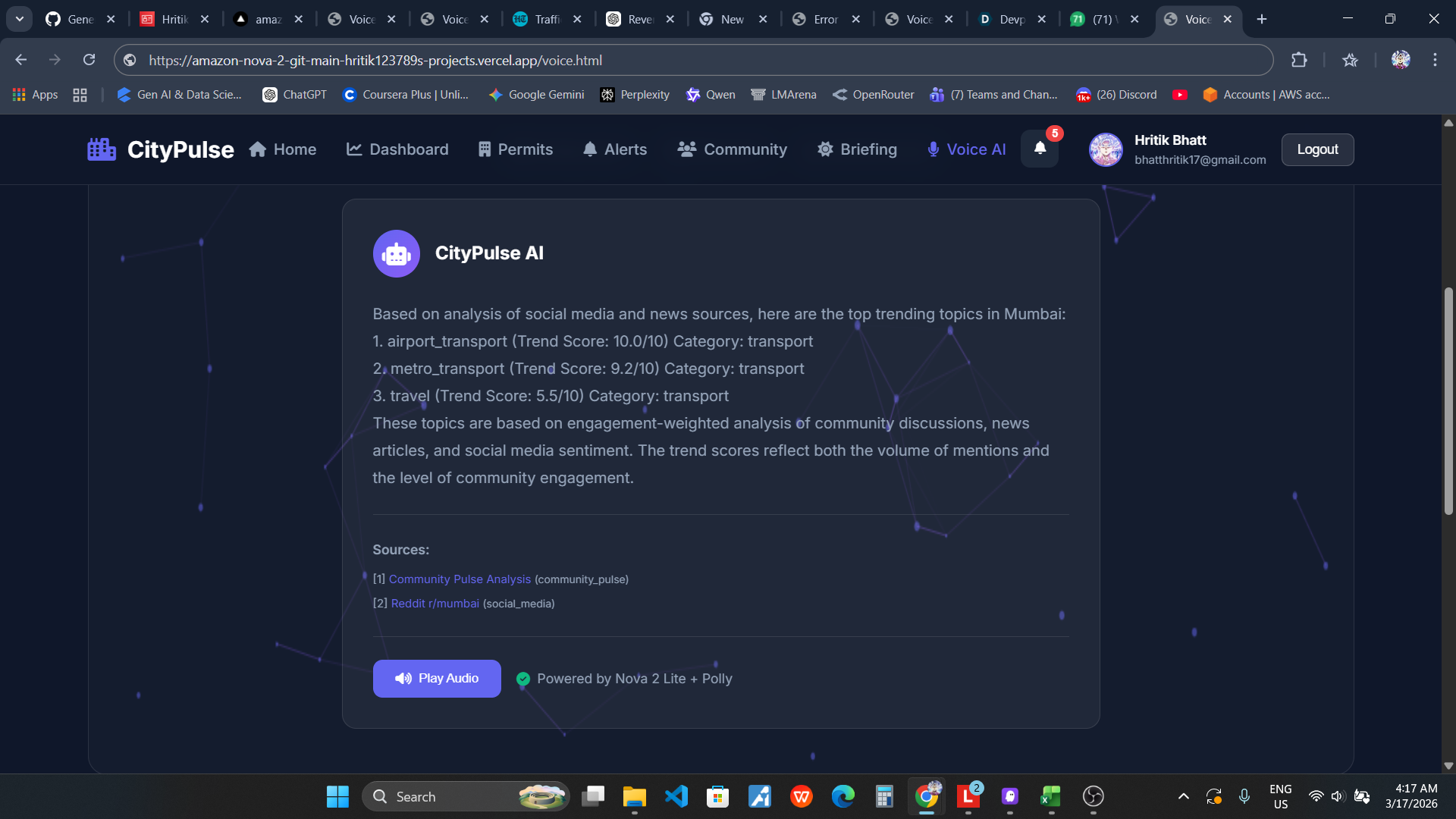Click the taskbar microphone tray icon
The width and height of the screenshot is (1456, 819).
click(1244, 796)
